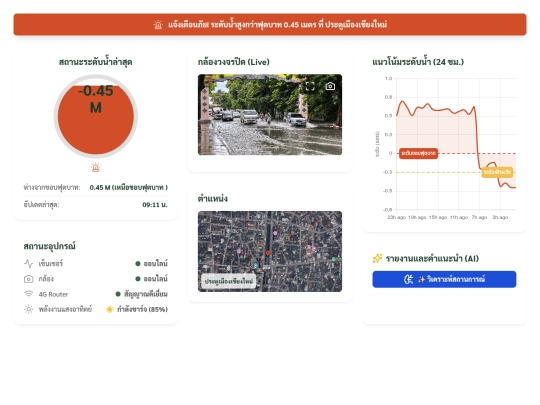Click the -0.45 M circular water gauge

[96, 116]
